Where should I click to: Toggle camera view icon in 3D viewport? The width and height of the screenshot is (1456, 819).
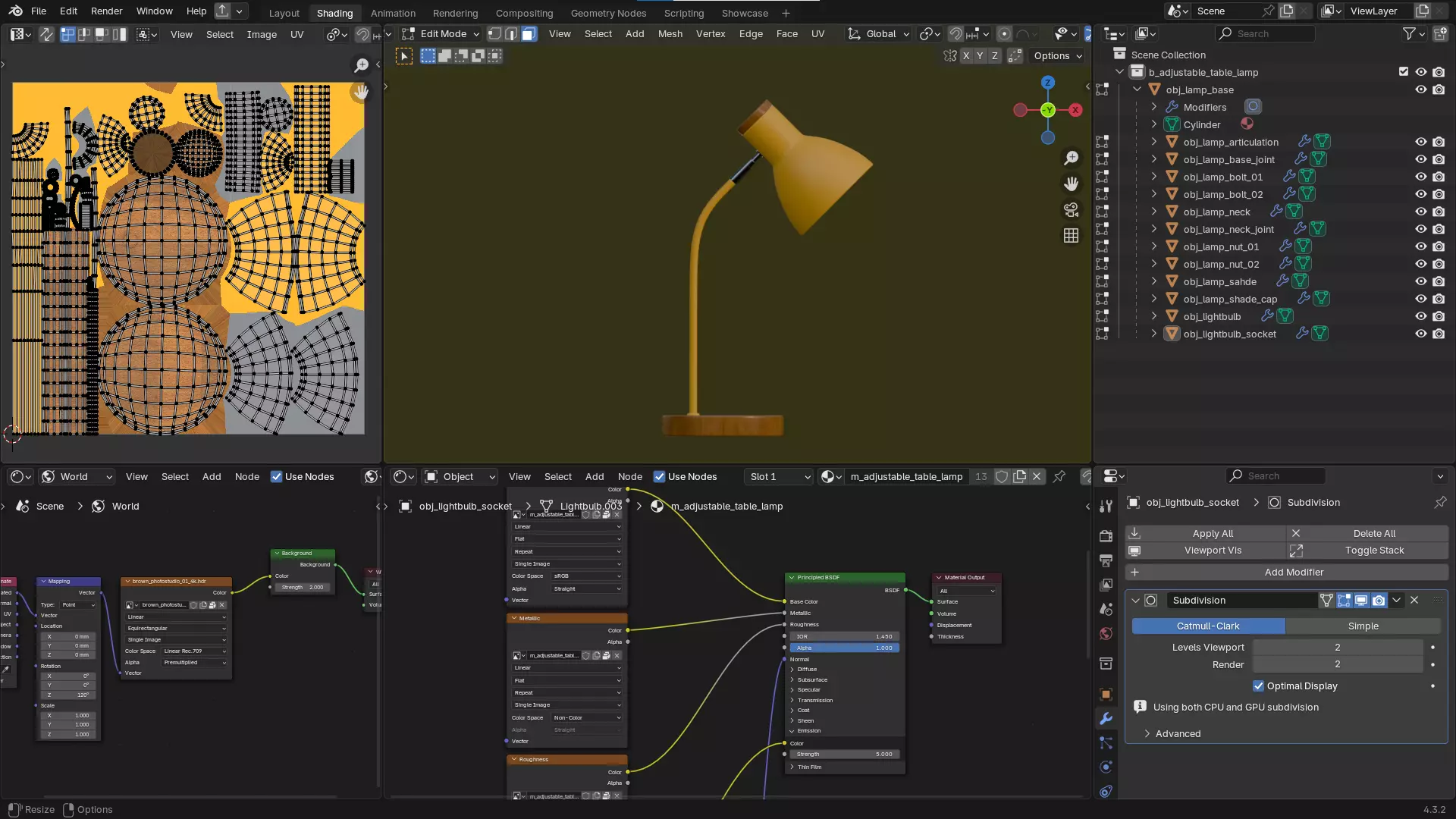coord(1071,210)
